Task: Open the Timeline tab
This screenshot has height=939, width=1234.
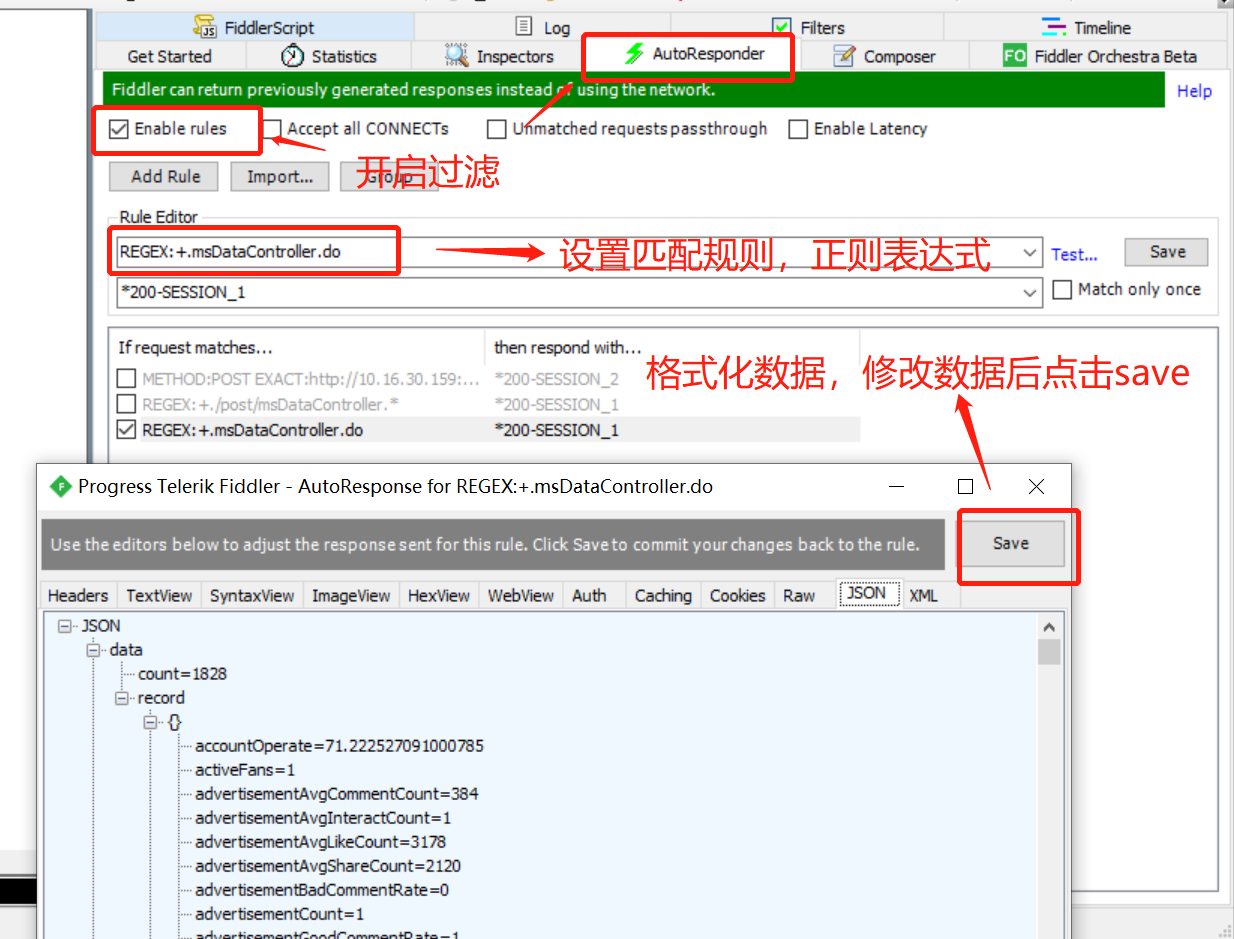Action: pyautogui.click(x=1086, y=27)
